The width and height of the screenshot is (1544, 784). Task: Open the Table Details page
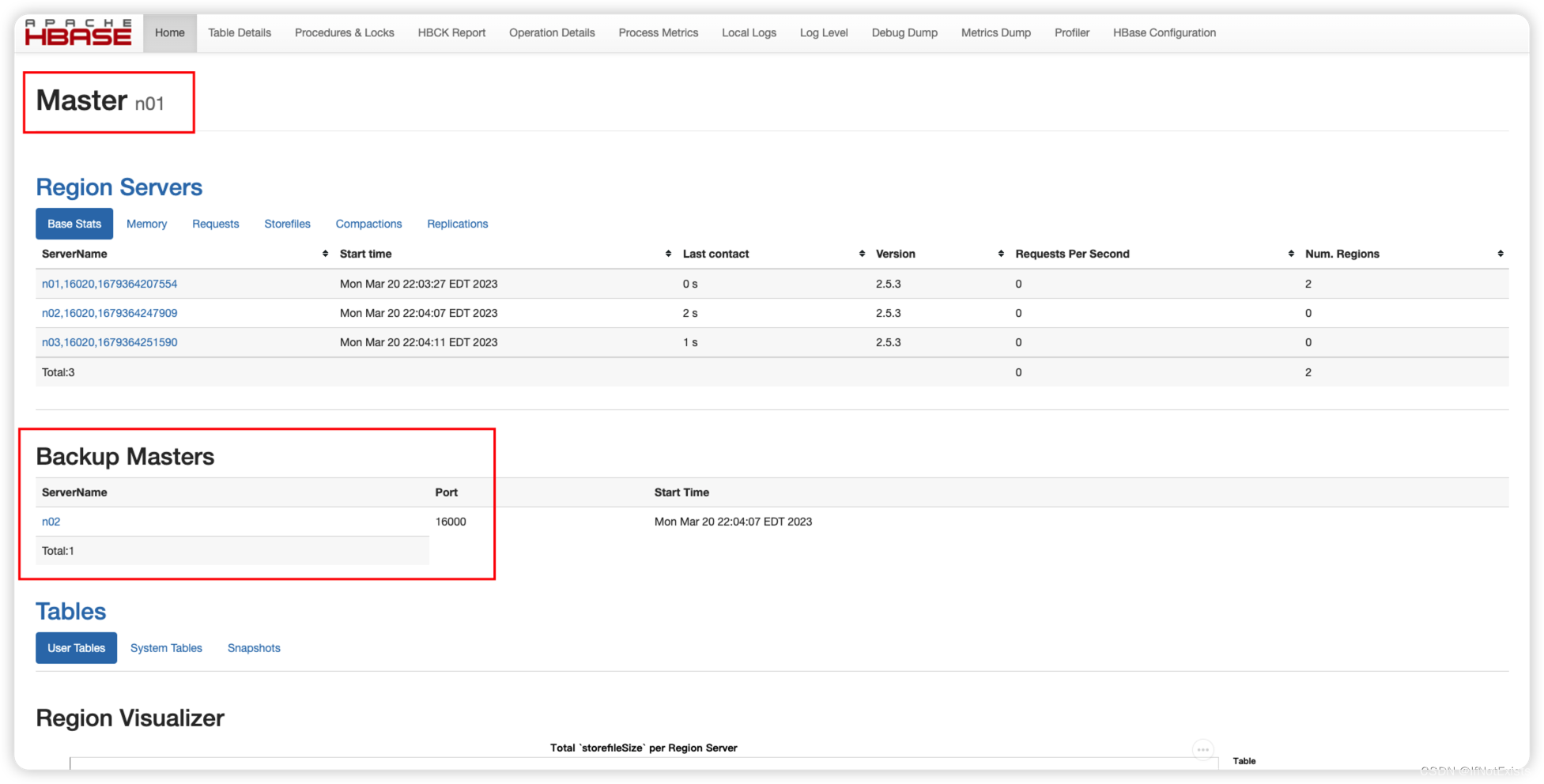tap(240, 32)
